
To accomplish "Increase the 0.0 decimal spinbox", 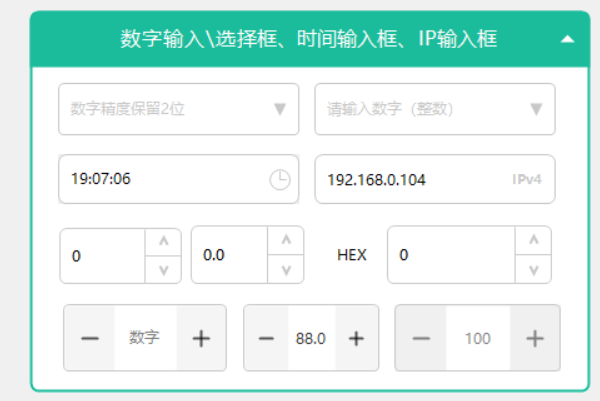I will [x=286, y=240].
